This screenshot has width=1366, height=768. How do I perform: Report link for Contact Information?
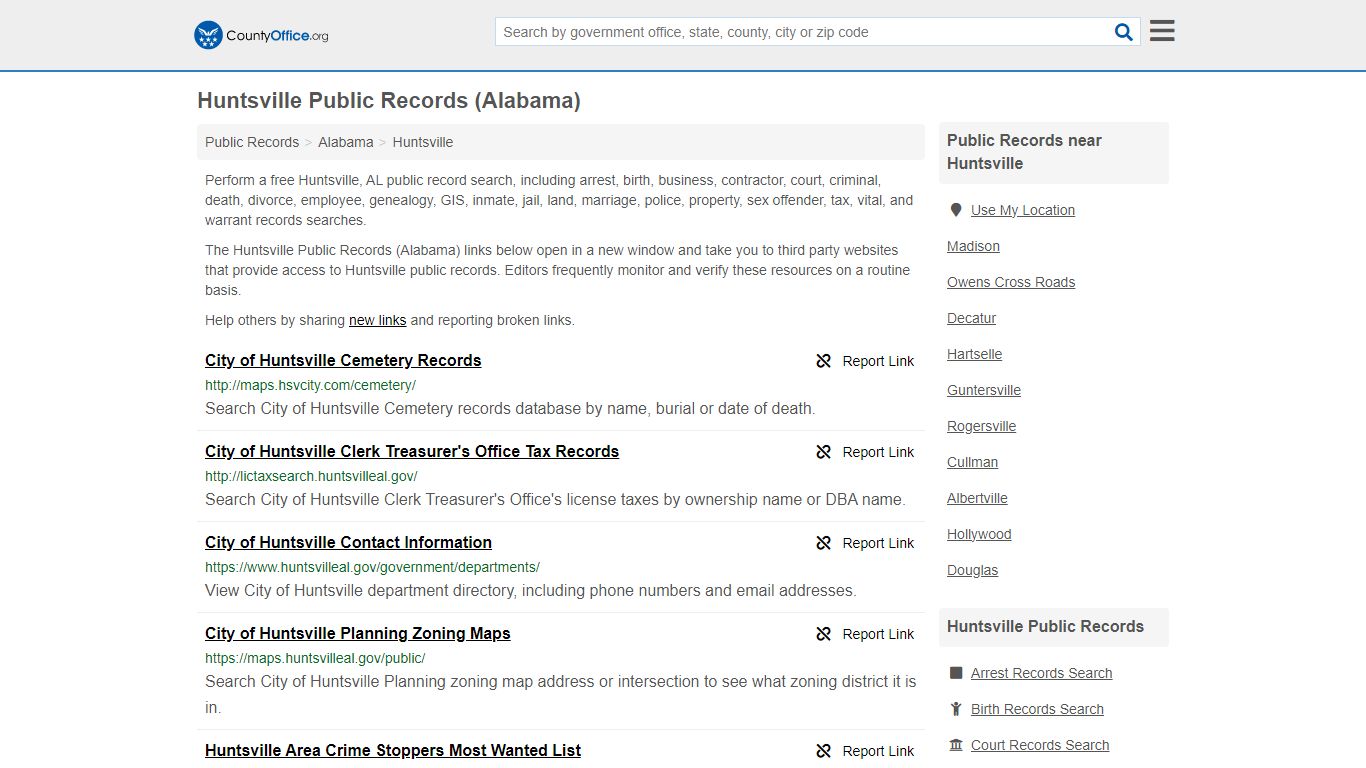[x=878, y=543]
